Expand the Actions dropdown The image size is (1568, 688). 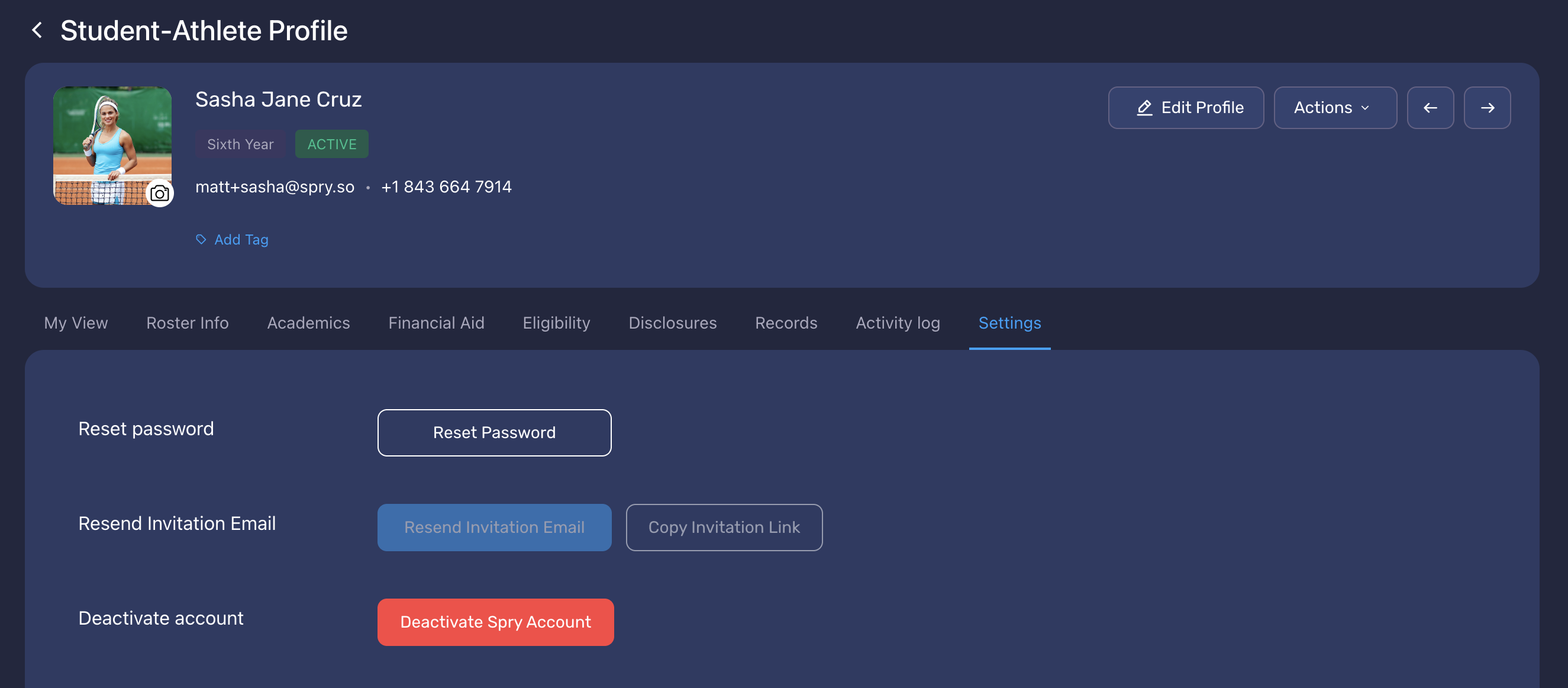point(1335,108)
